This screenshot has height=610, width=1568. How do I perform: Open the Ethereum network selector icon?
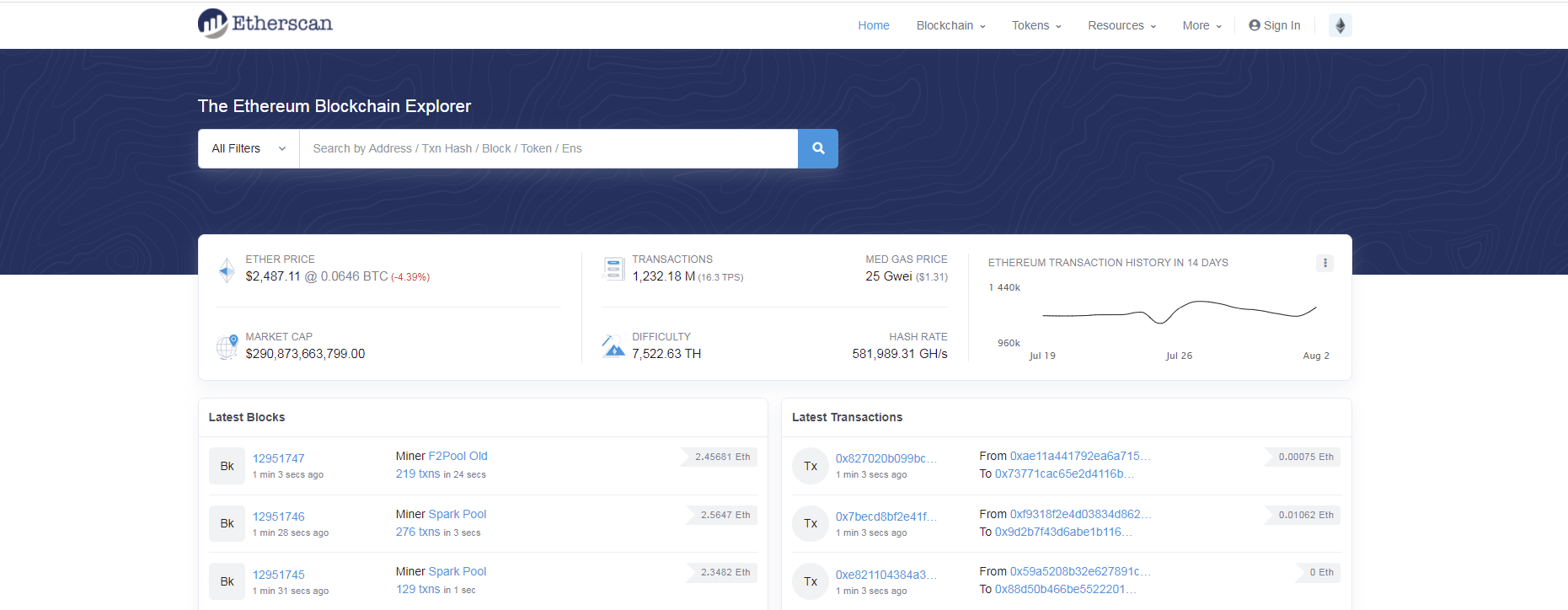click(x=1340, y=25)
